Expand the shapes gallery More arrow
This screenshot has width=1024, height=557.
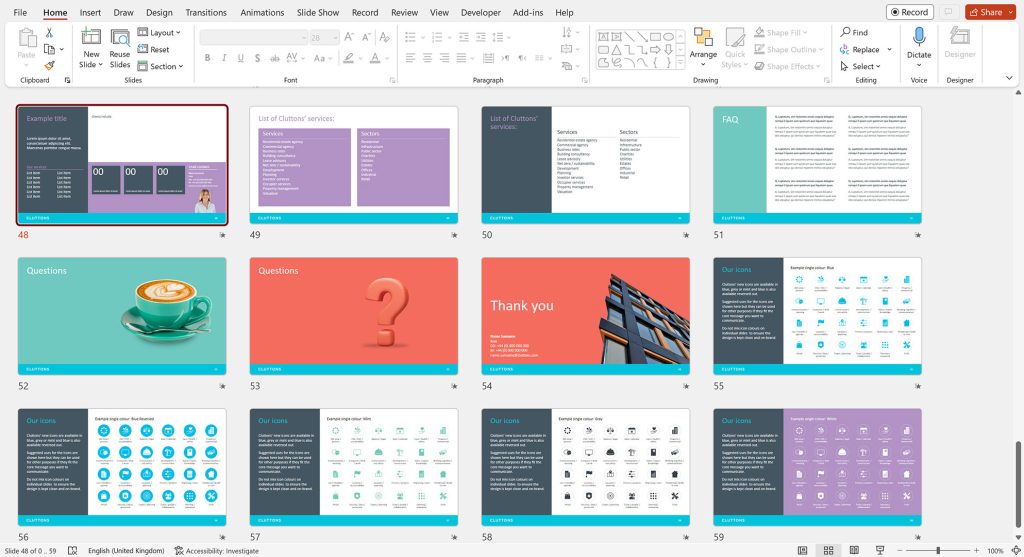680,65
